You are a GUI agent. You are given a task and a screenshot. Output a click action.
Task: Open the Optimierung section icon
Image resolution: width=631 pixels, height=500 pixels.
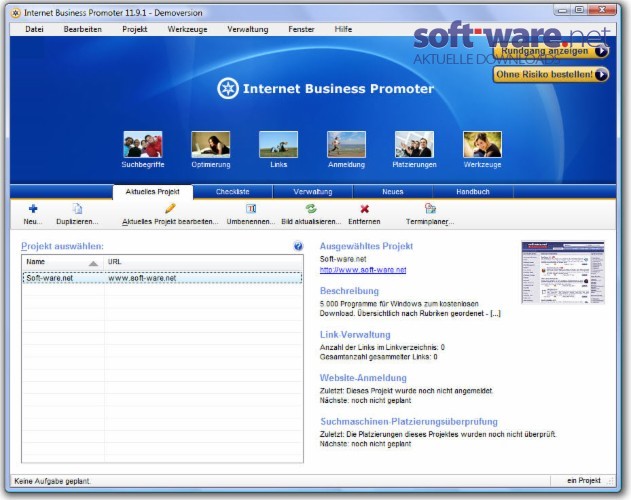tap(211, 145)
